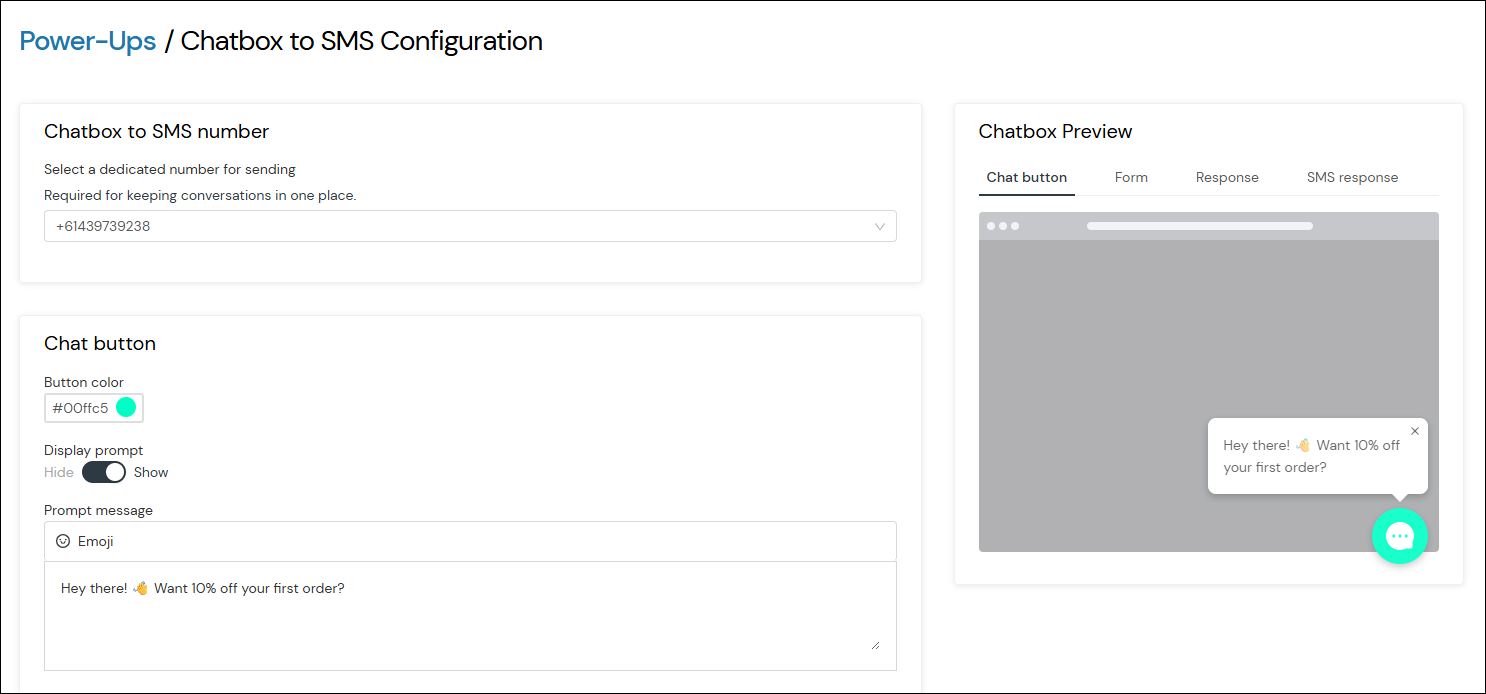Screen dimensions: 1486x694
Task: Toggle the Display prompt switch
Action: (104, 472)
